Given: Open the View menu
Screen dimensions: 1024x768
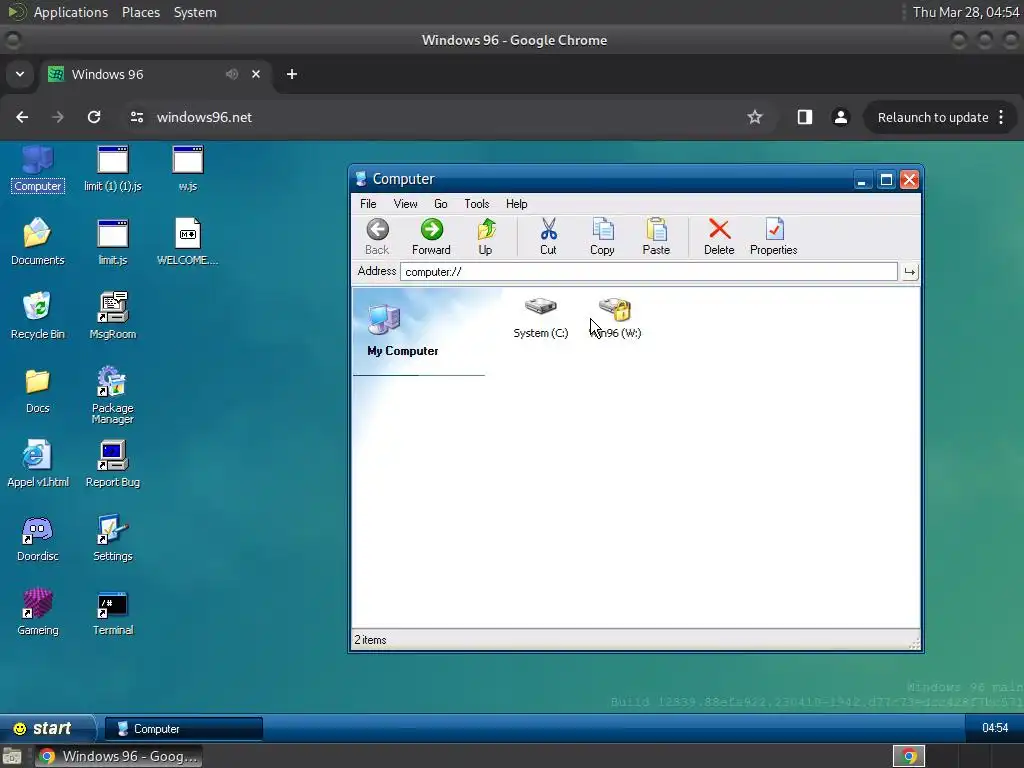Looking at the screenshot, I should point(406,204).
